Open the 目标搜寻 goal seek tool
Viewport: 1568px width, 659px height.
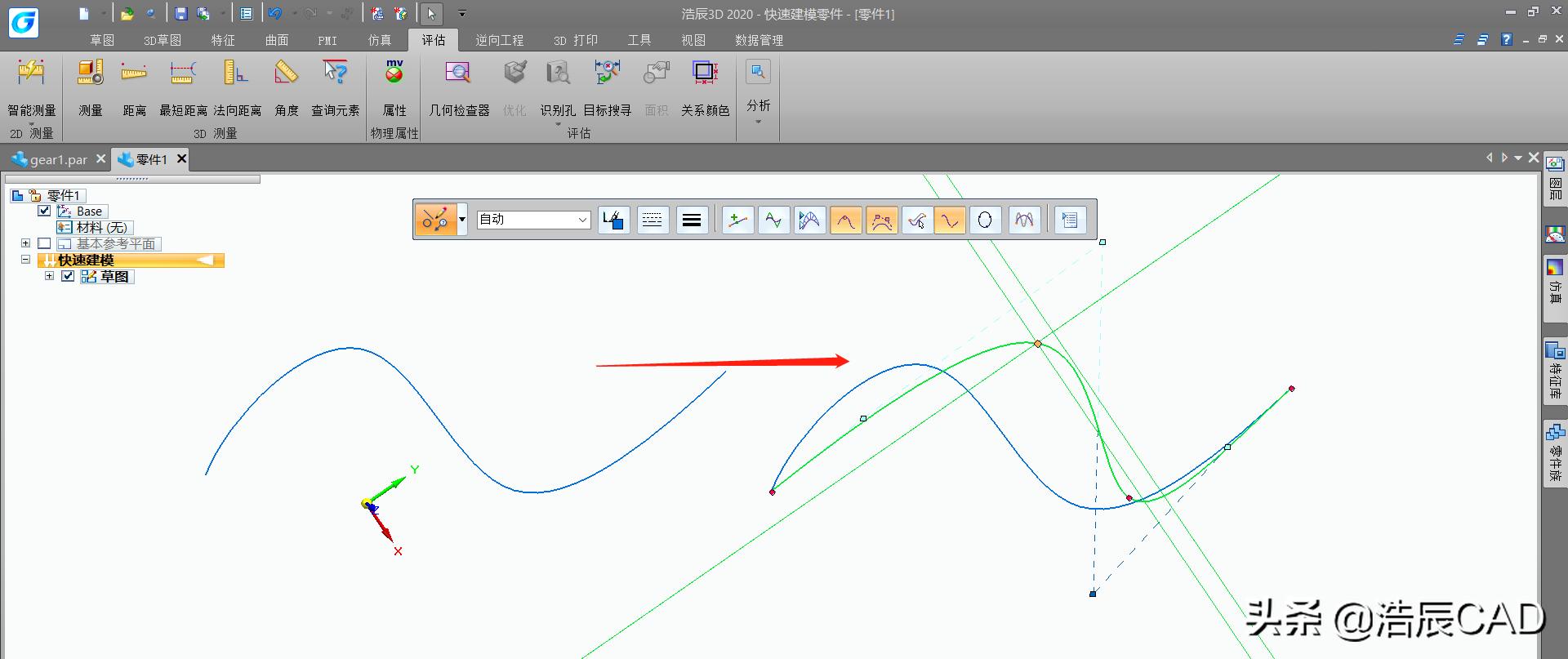coord(607,88)
